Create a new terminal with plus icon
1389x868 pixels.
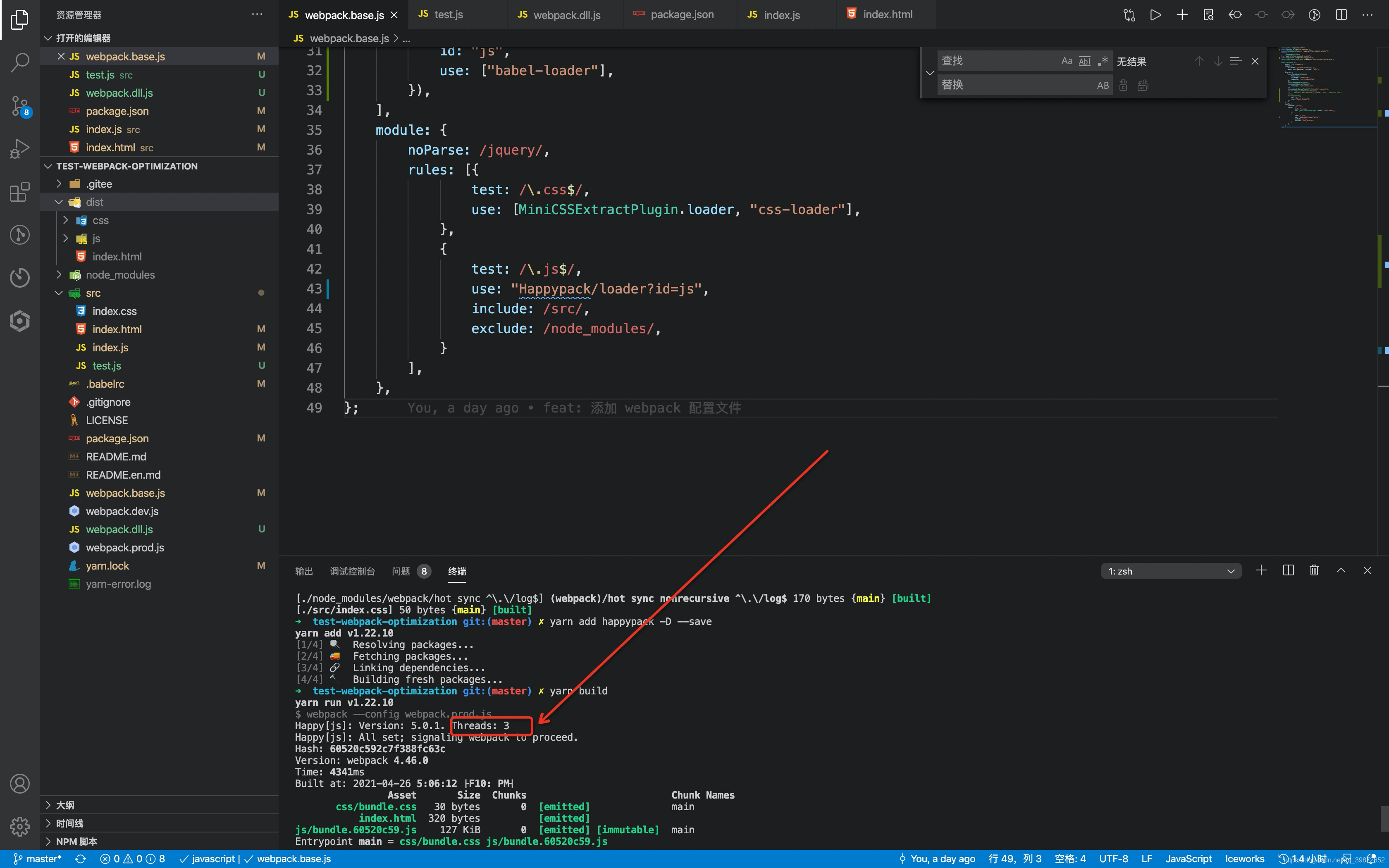click(1261, 570)
